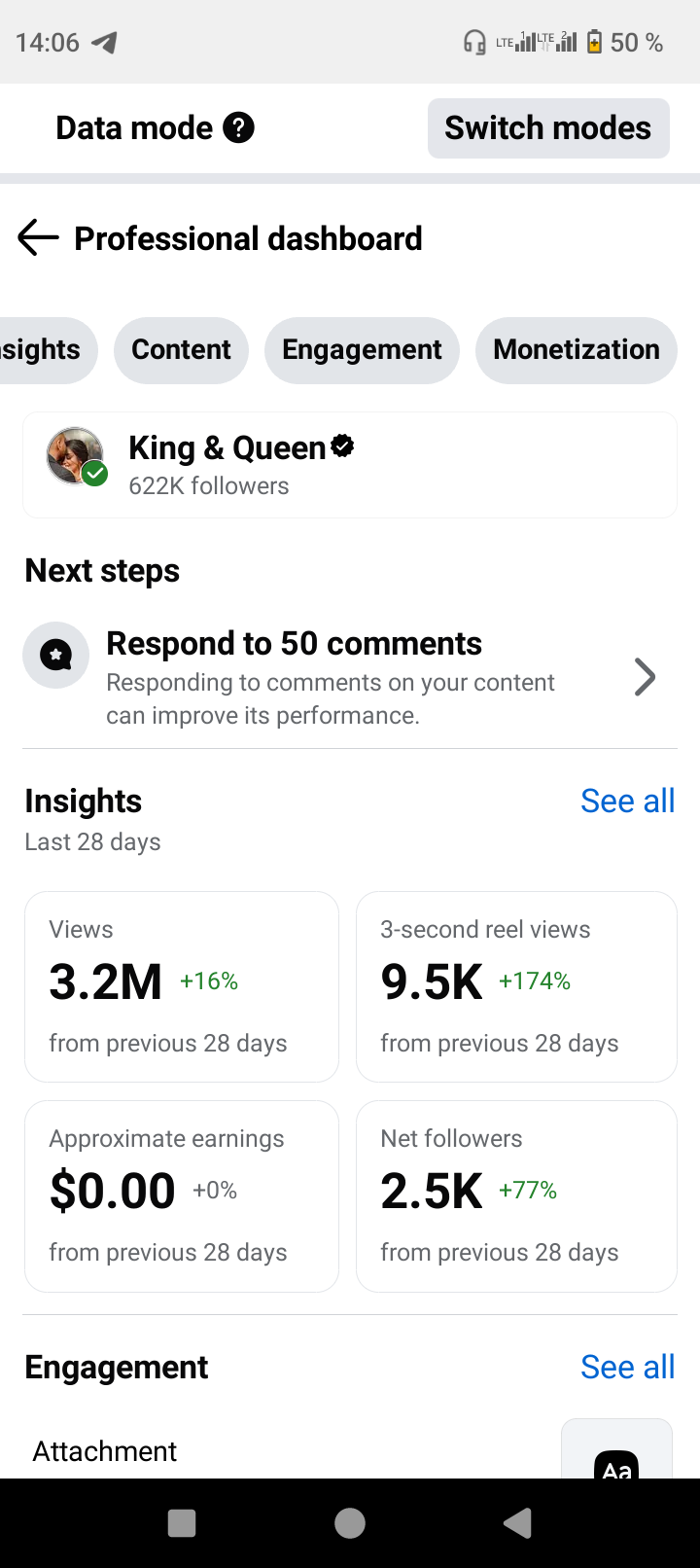The height and width of the screenshot is (1568, 700).
Task: Tap the back arrow beside Professional dashboard
Action: point(39,238)
